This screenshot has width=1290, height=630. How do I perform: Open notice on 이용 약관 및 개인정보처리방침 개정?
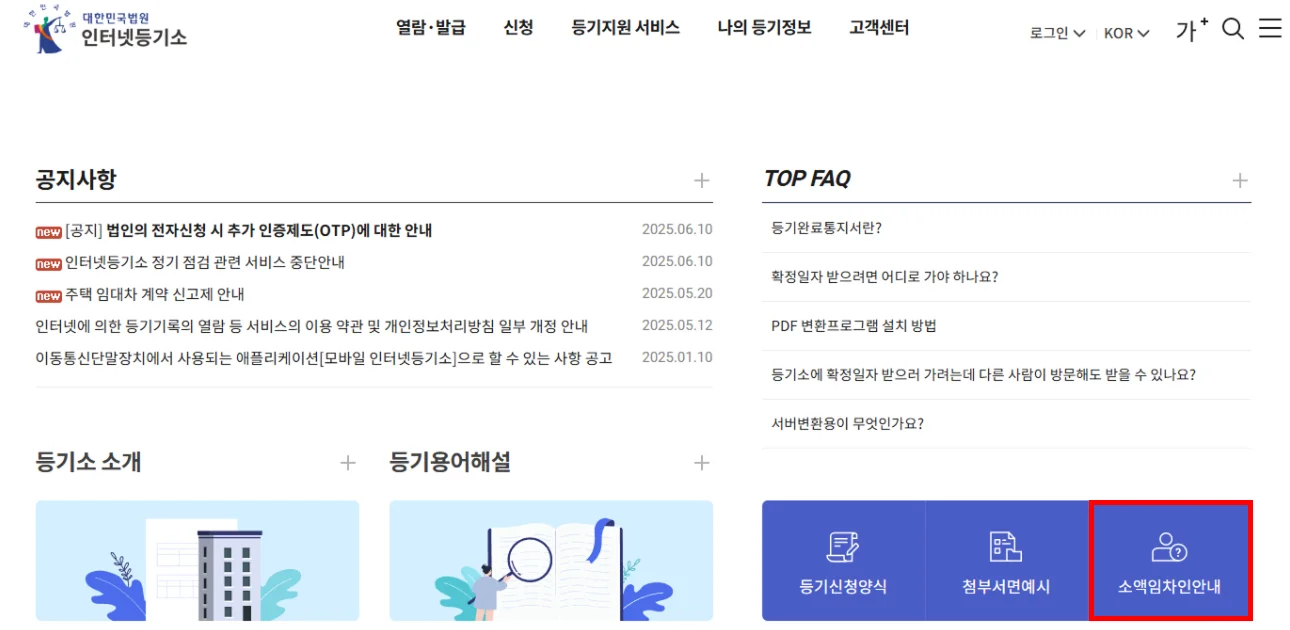[312, 326]
